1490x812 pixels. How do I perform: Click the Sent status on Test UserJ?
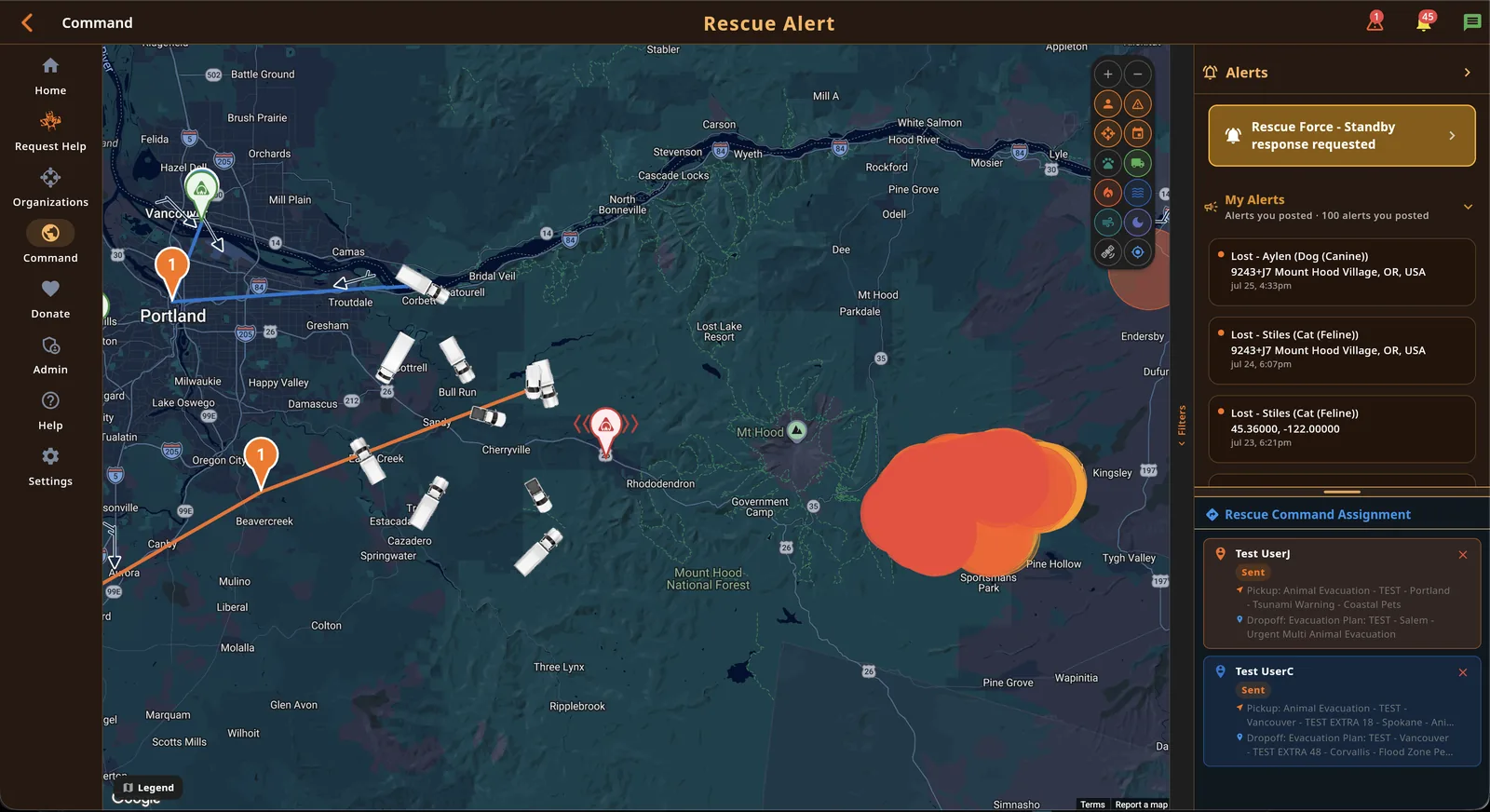pos(1253,573)
